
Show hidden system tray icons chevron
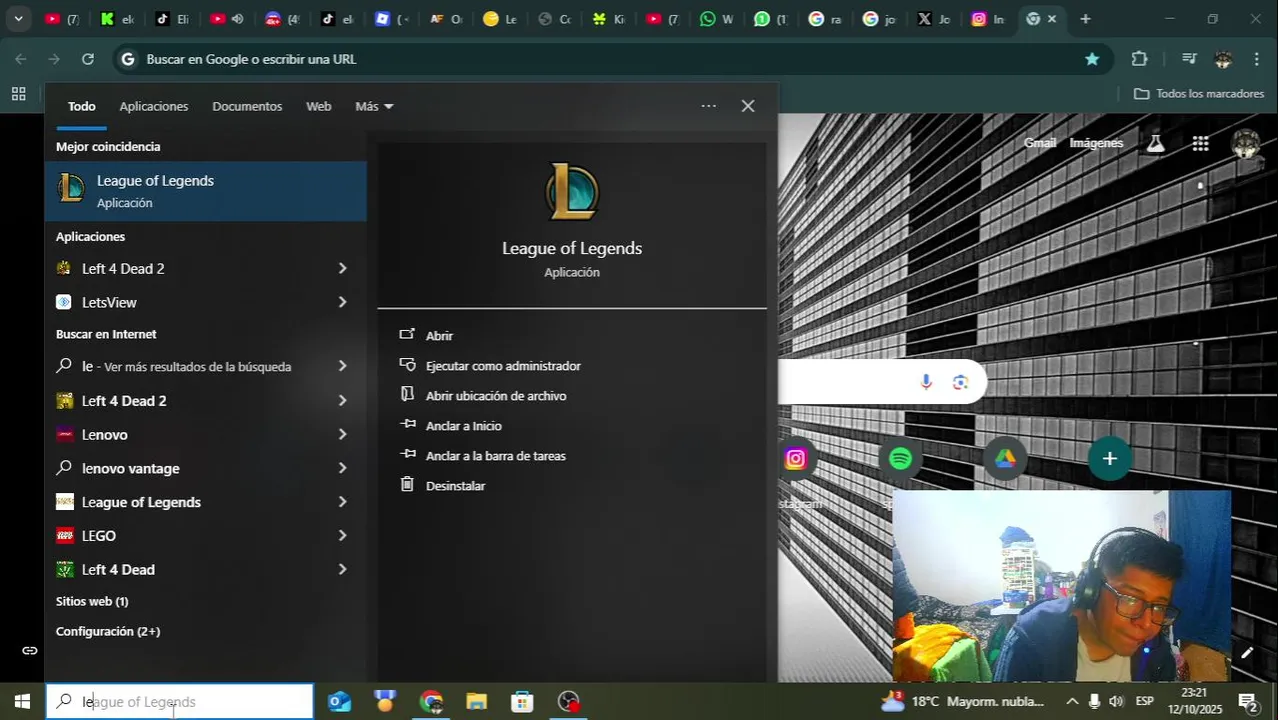coord(1072,702)
